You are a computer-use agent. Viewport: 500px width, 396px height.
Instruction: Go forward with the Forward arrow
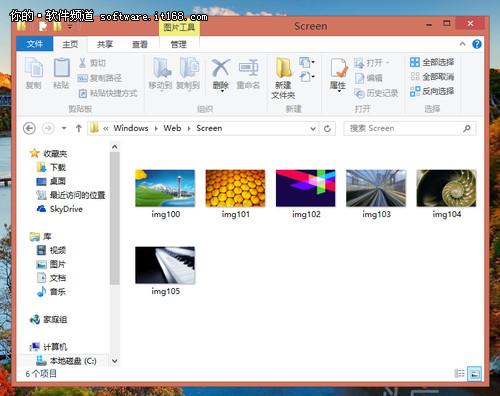48,128
